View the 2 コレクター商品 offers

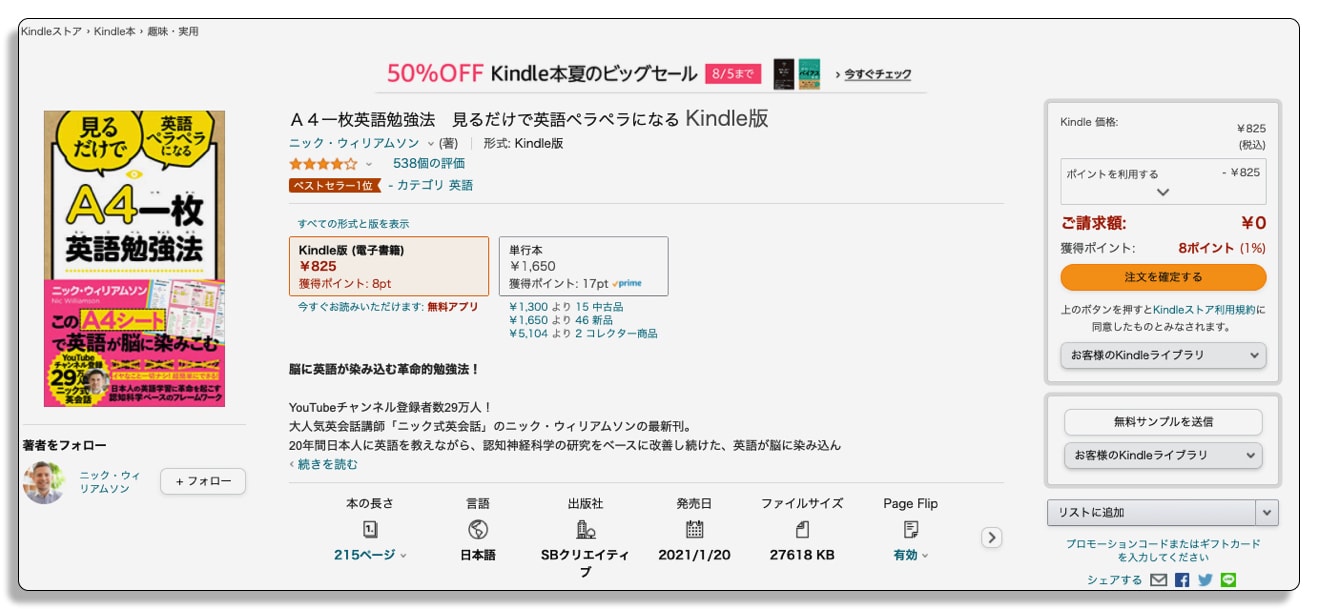(x=616, y=333)
